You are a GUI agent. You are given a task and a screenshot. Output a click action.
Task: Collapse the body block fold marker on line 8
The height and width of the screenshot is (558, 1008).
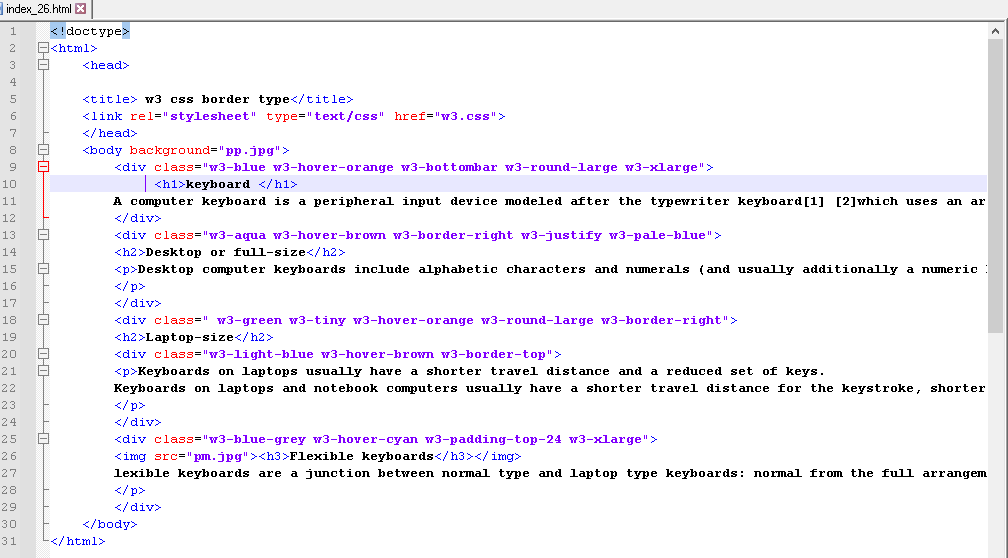(x=43, y=150)
